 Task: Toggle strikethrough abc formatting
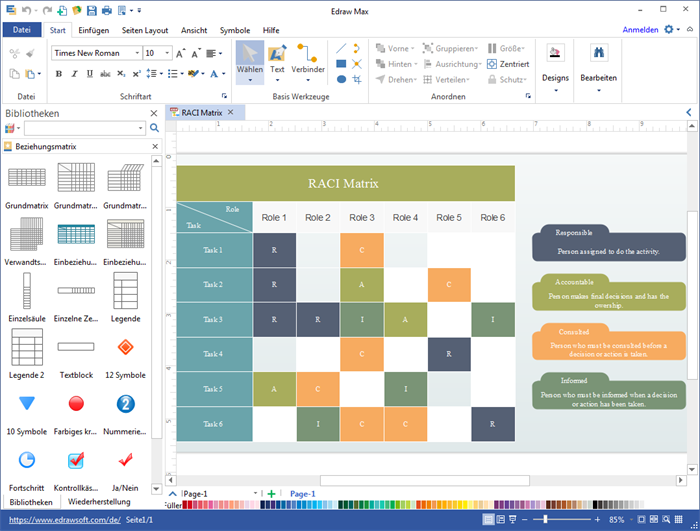[105, 74]
